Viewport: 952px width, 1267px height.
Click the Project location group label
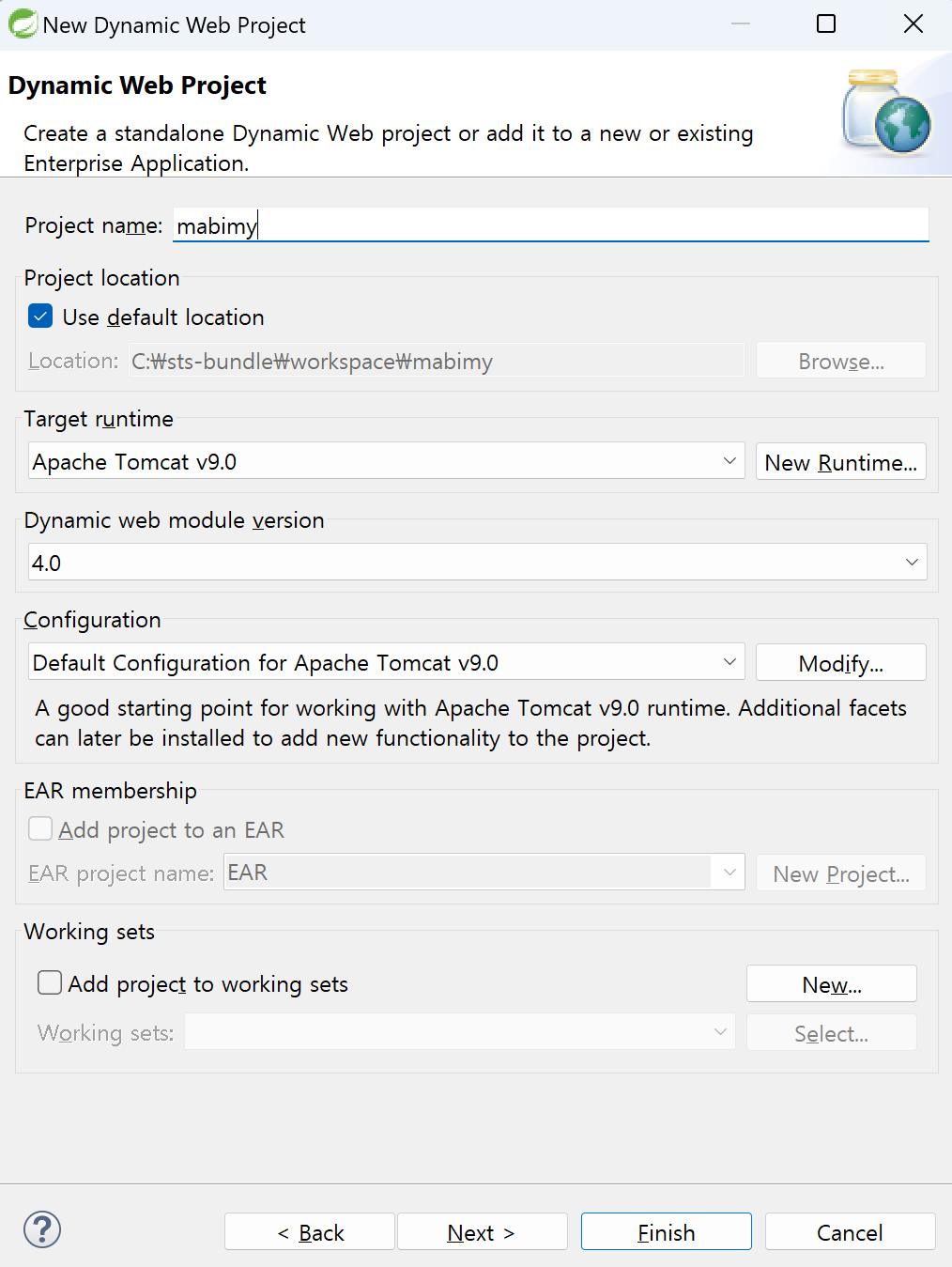[x=101, y=278]
